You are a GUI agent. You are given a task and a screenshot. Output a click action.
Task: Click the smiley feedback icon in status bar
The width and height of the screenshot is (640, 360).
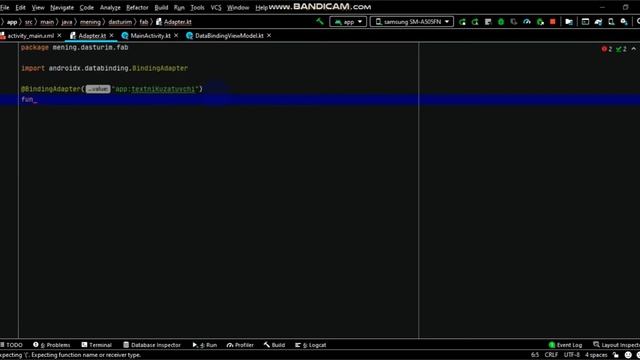[628, 355]
